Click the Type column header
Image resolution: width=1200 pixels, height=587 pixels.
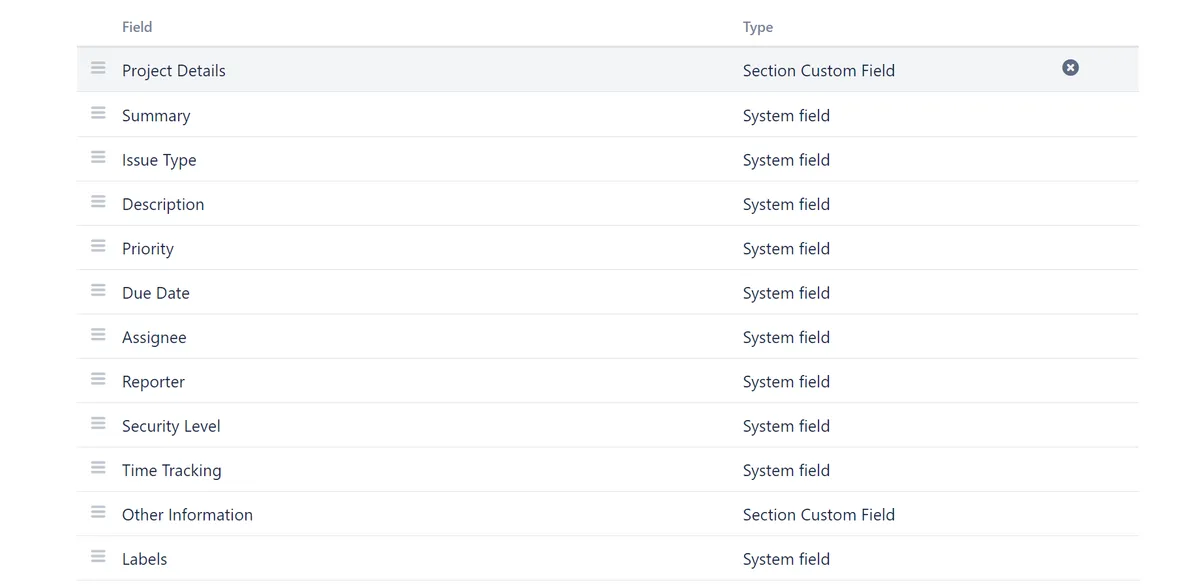pos(758,27)
